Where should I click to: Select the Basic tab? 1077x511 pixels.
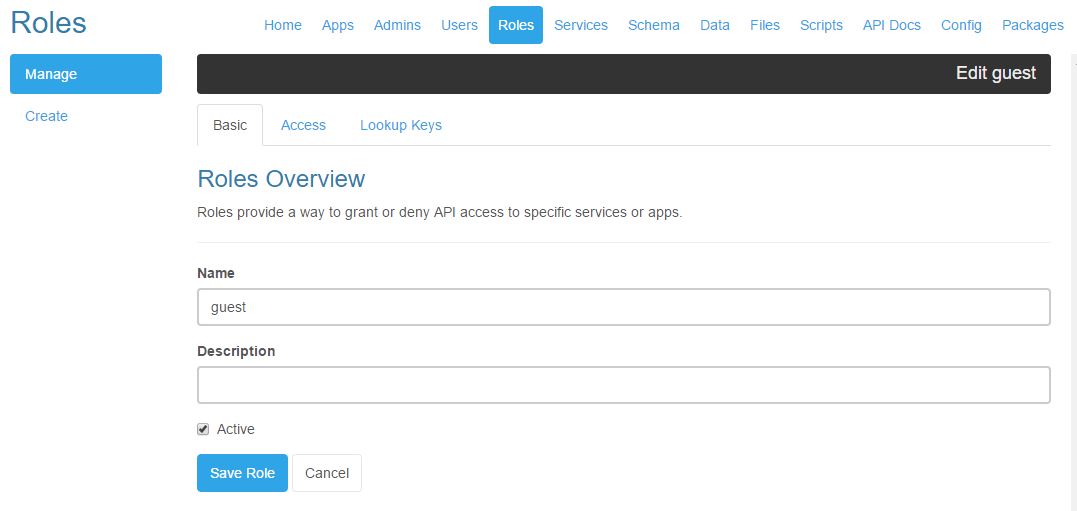tap(230, 125)
